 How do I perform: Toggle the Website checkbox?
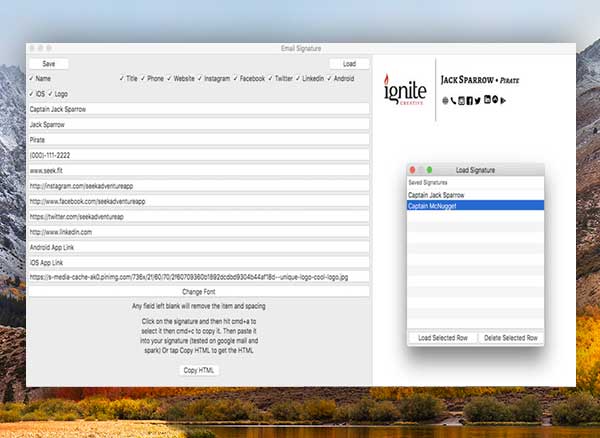[x=169, y=78]
